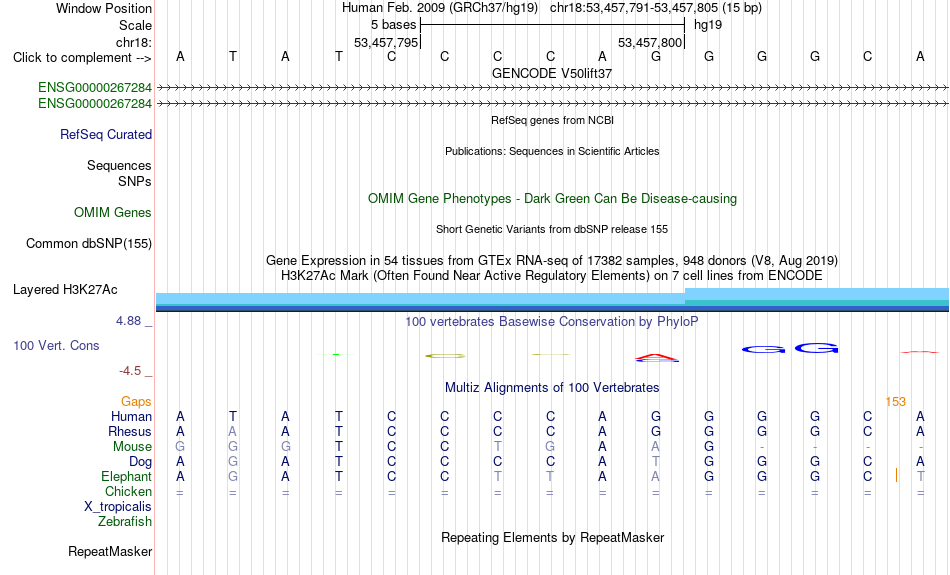Image resolution: width=950 pixels, height=575 pixels.
Task: Open the RefSeq Curated track label
Action: coord(105,135)
